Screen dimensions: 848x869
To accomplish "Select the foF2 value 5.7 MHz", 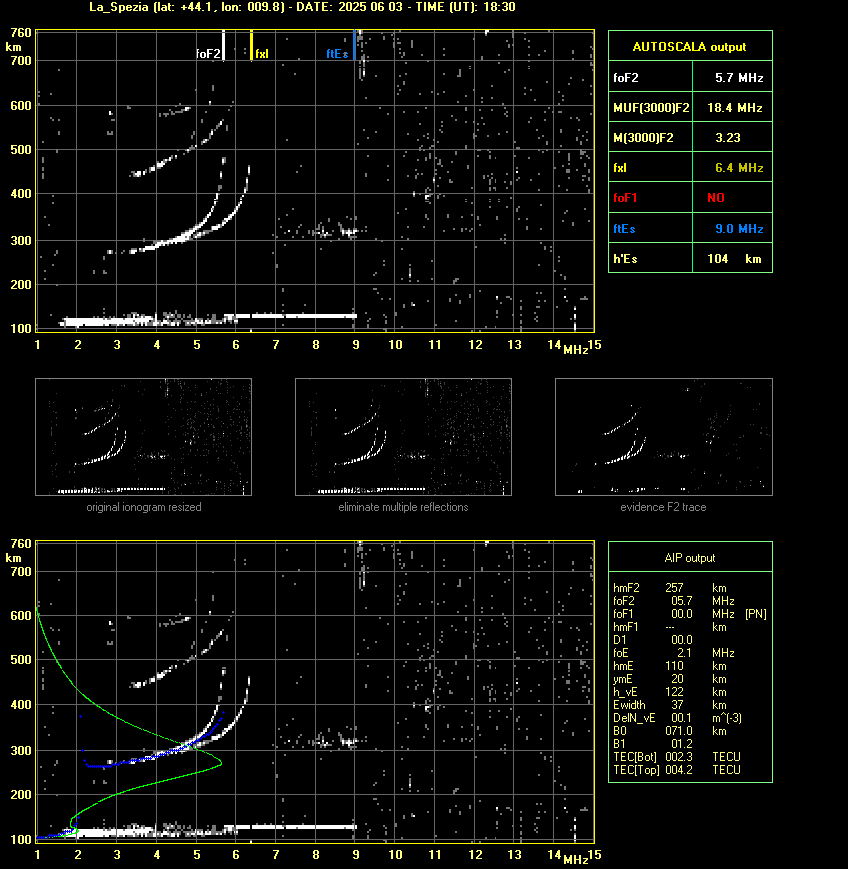I will click(739, 78).
